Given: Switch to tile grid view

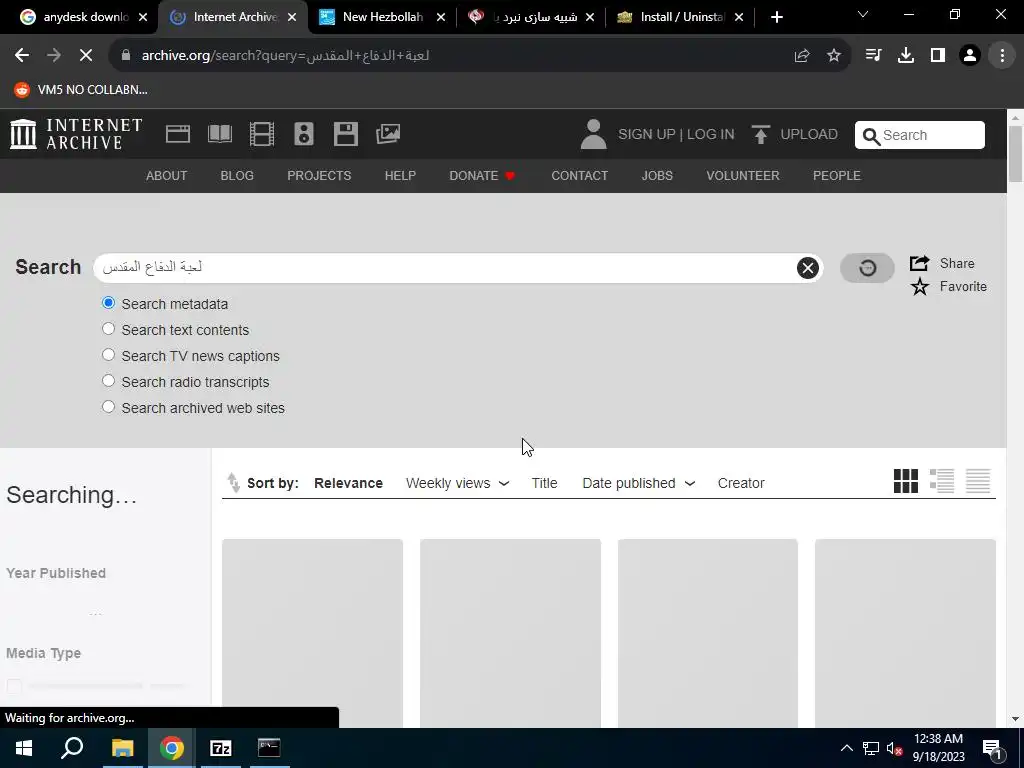Looking at the screenshot, I should click(x=906, y=481).
